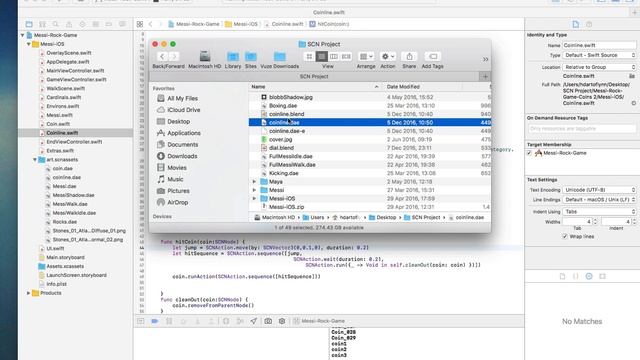Screen dimensions: 640x360
Task: Click the Finder Share button
Action: point(409,56)
